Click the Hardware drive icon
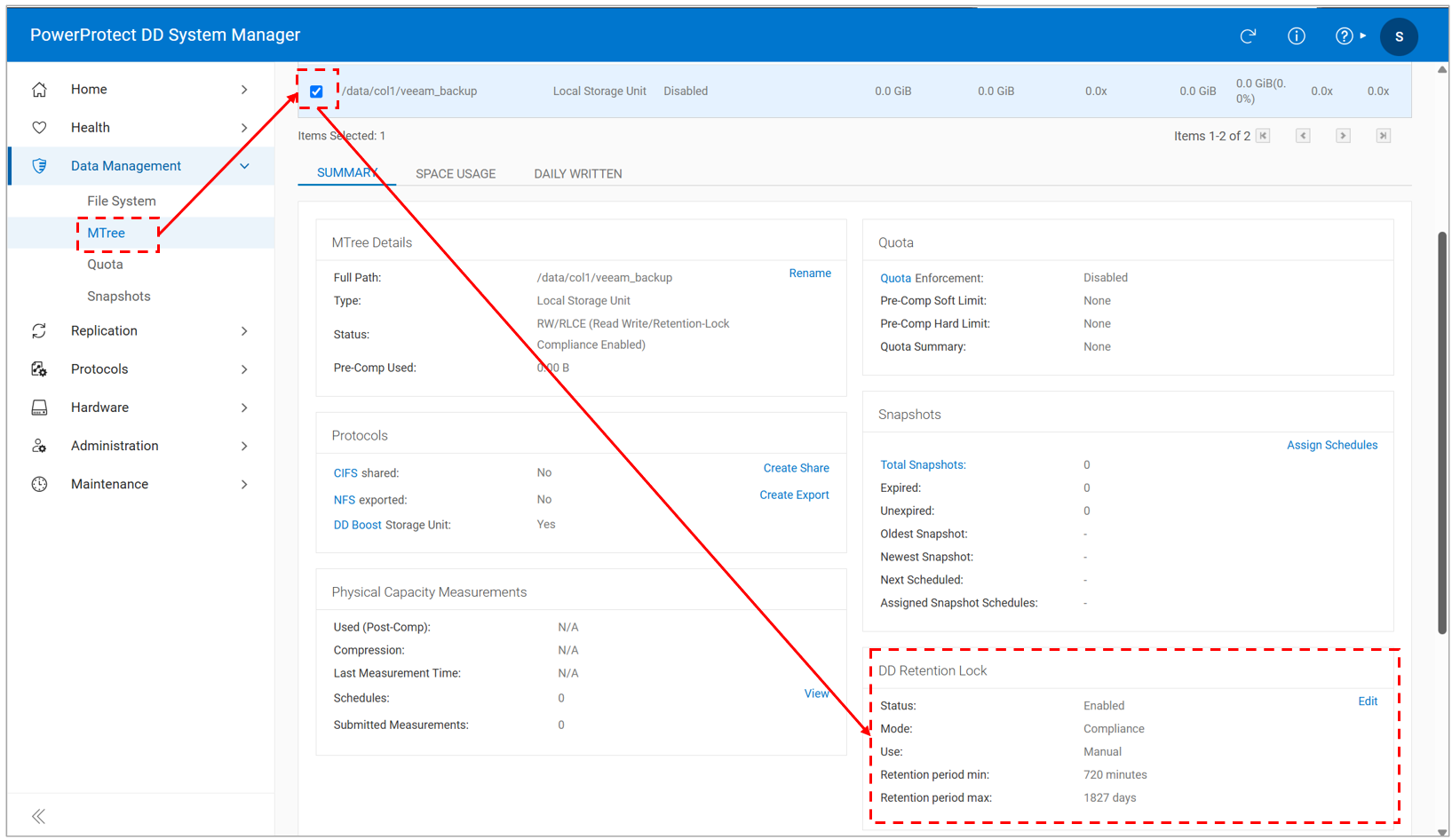This screenshot has width=1452, height=840. [x=39, y=408]
